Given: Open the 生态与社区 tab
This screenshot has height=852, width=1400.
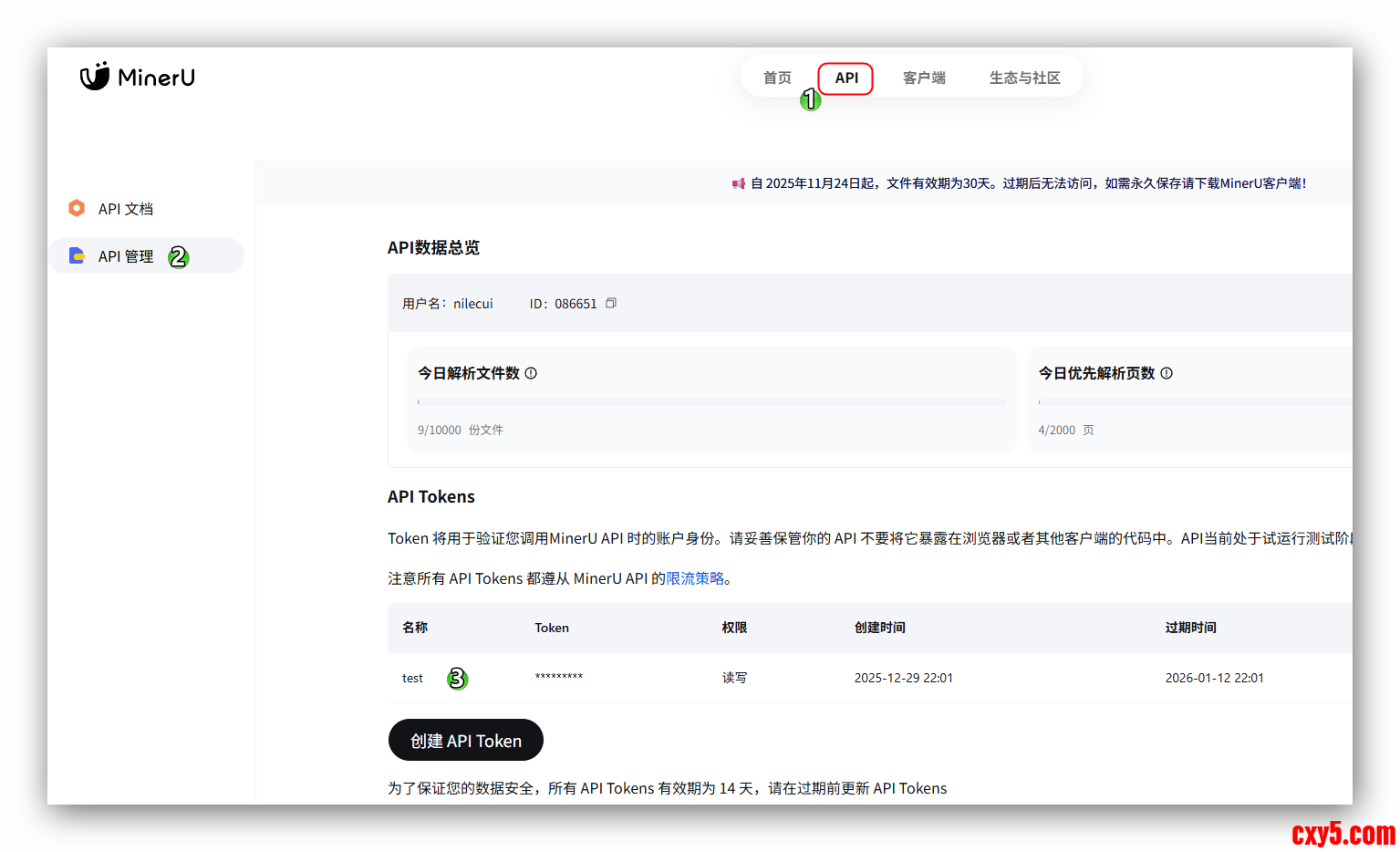Looking at the screenshot, I should (1024, 78).
